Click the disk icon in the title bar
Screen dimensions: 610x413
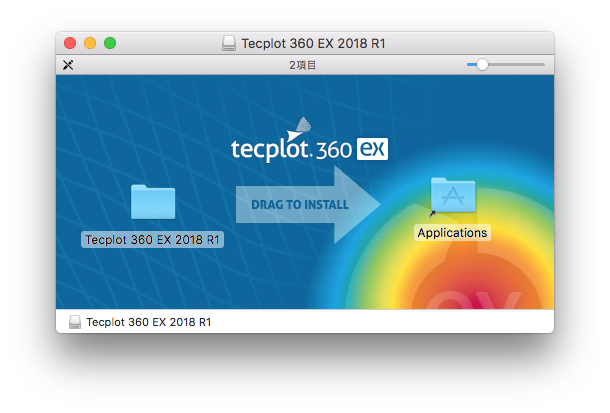click(229, 43)
